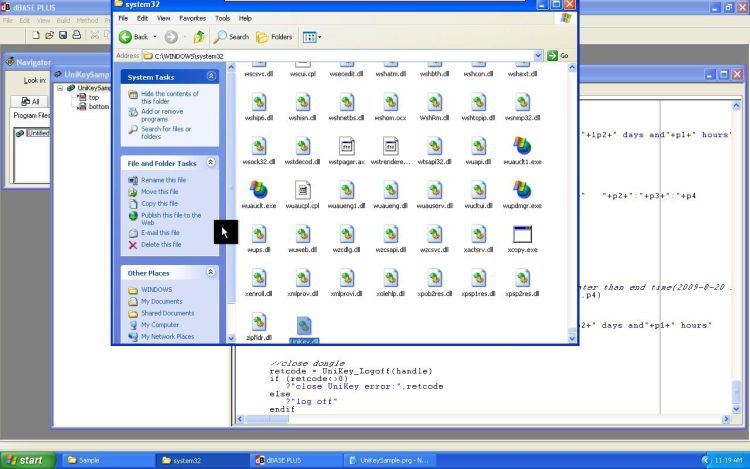Viewport: 750px width, 469px height.
Task: Click the Save icon in dBASE toolbar
Action: (x=63, y=35)
